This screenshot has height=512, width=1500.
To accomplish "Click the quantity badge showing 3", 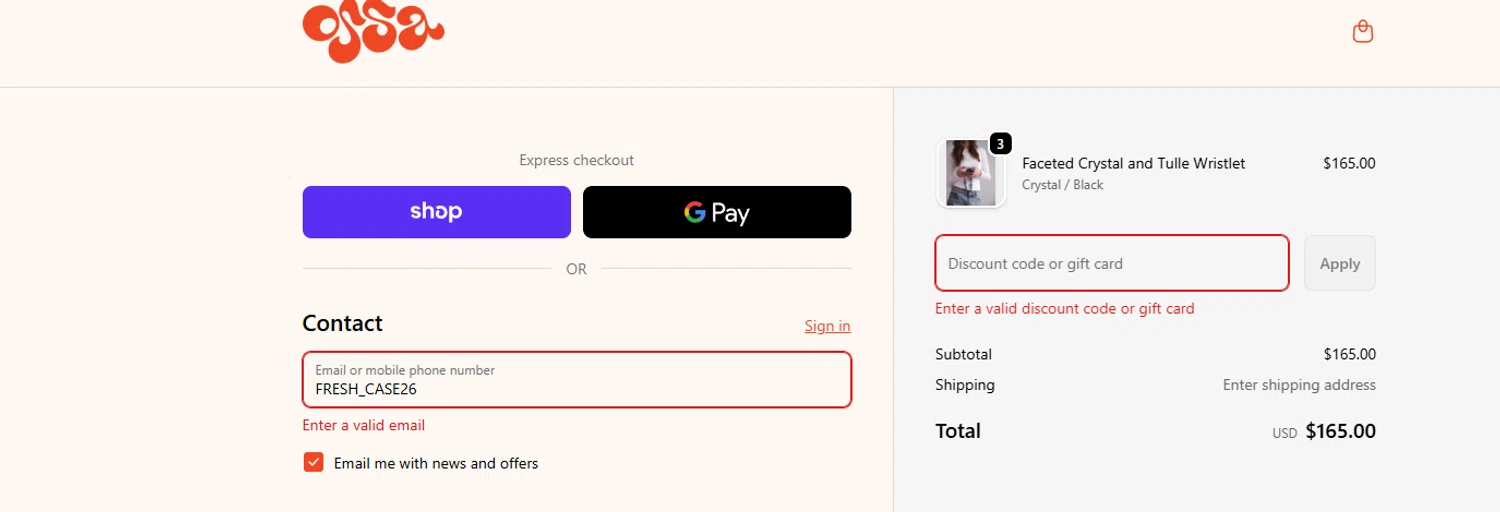I will click(x=1000, y=144).
